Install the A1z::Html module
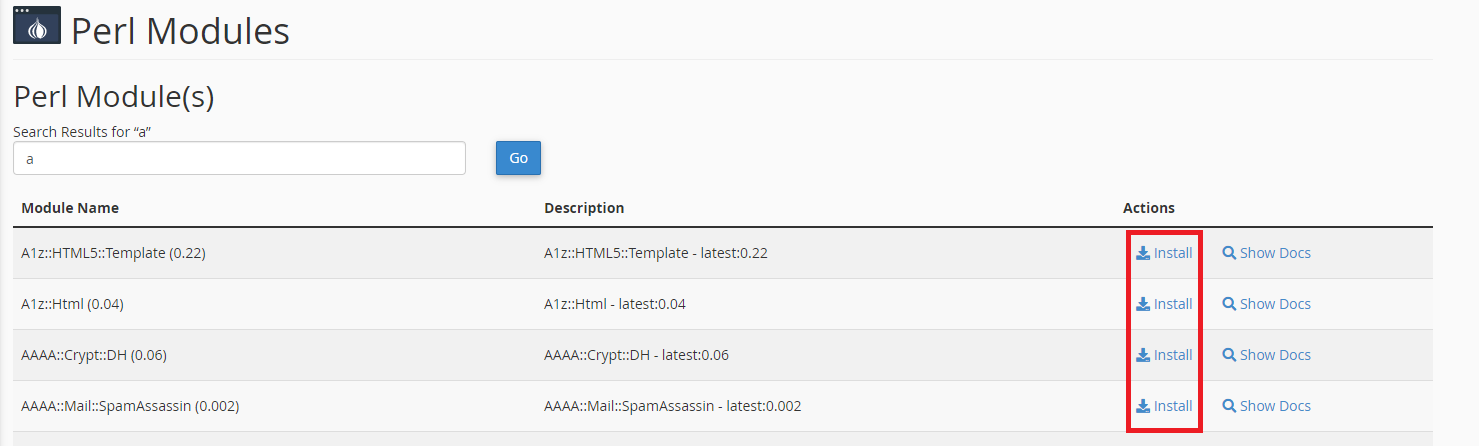This screenshot has width=1479, height=446. pyautogui.click(x=1164, y=304)
